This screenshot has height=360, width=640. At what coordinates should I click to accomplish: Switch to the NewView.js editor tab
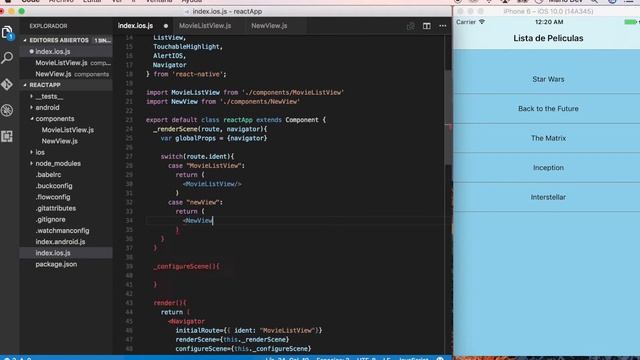coord(269,26)
